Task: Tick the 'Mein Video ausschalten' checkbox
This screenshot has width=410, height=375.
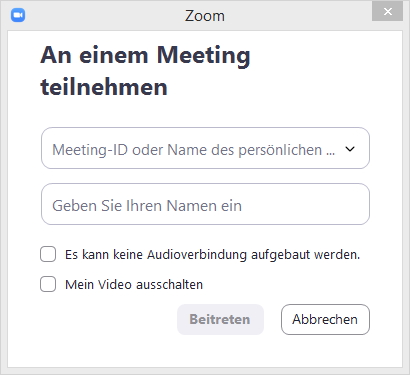Action: 48,284
